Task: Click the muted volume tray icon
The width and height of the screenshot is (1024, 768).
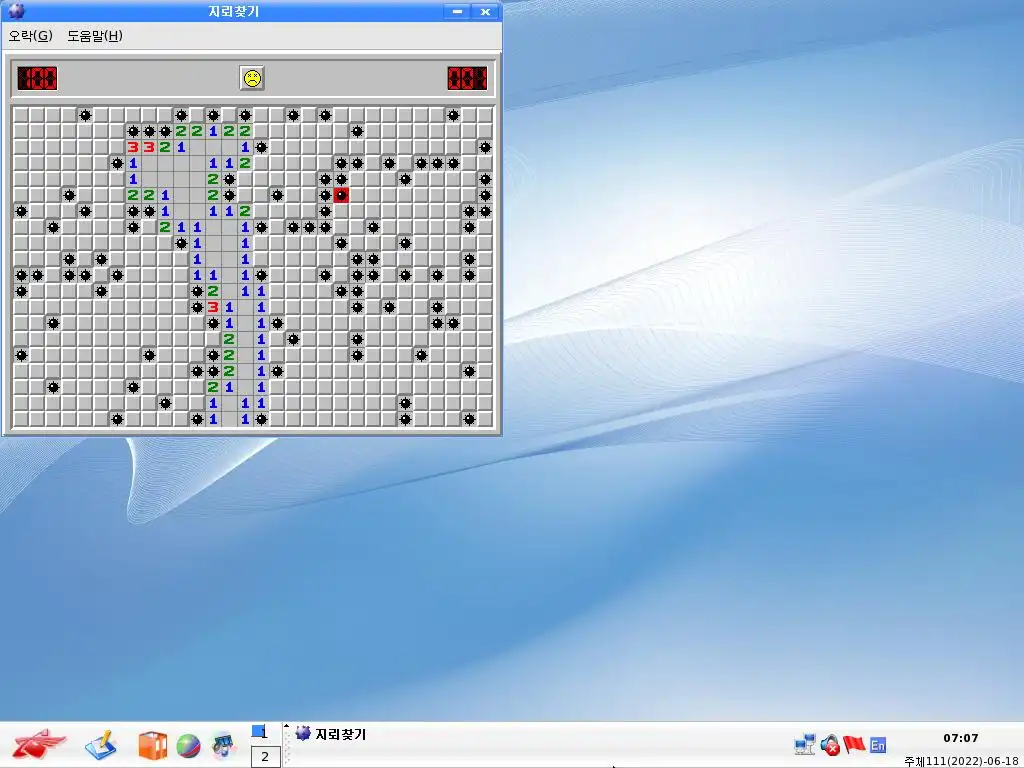Action: click(829, 744)
